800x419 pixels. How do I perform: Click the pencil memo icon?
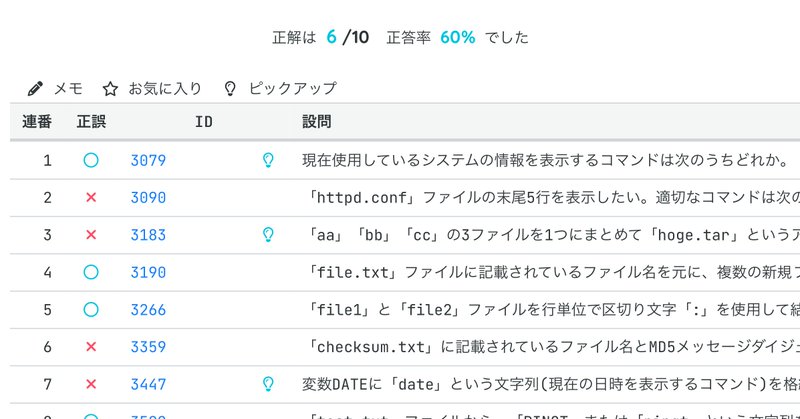point(36,88)
